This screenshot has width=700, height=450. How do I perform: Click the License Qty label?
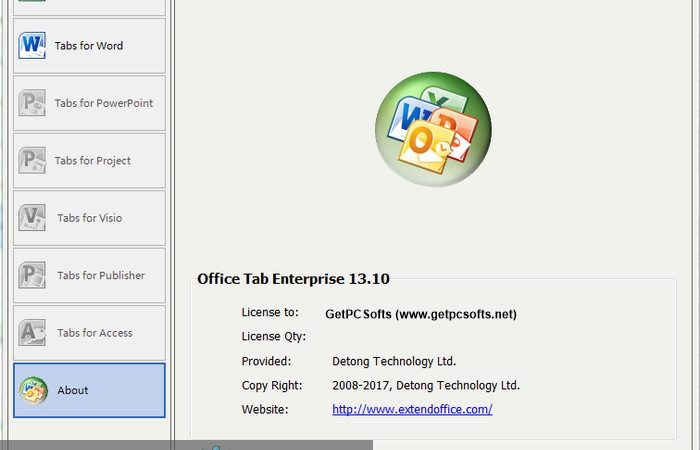(x=274, y=336)
